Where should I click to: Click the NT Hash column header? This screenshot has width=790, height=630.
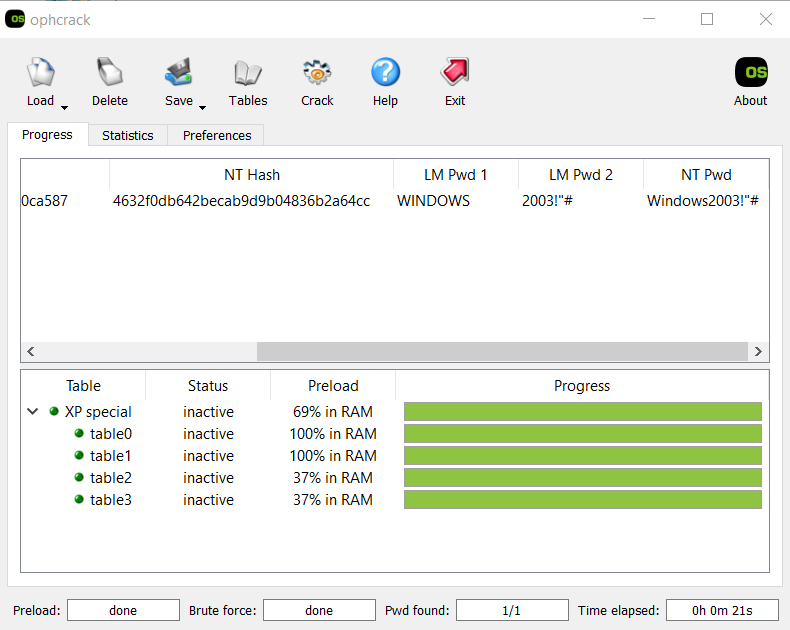click(x=251, y=175)
